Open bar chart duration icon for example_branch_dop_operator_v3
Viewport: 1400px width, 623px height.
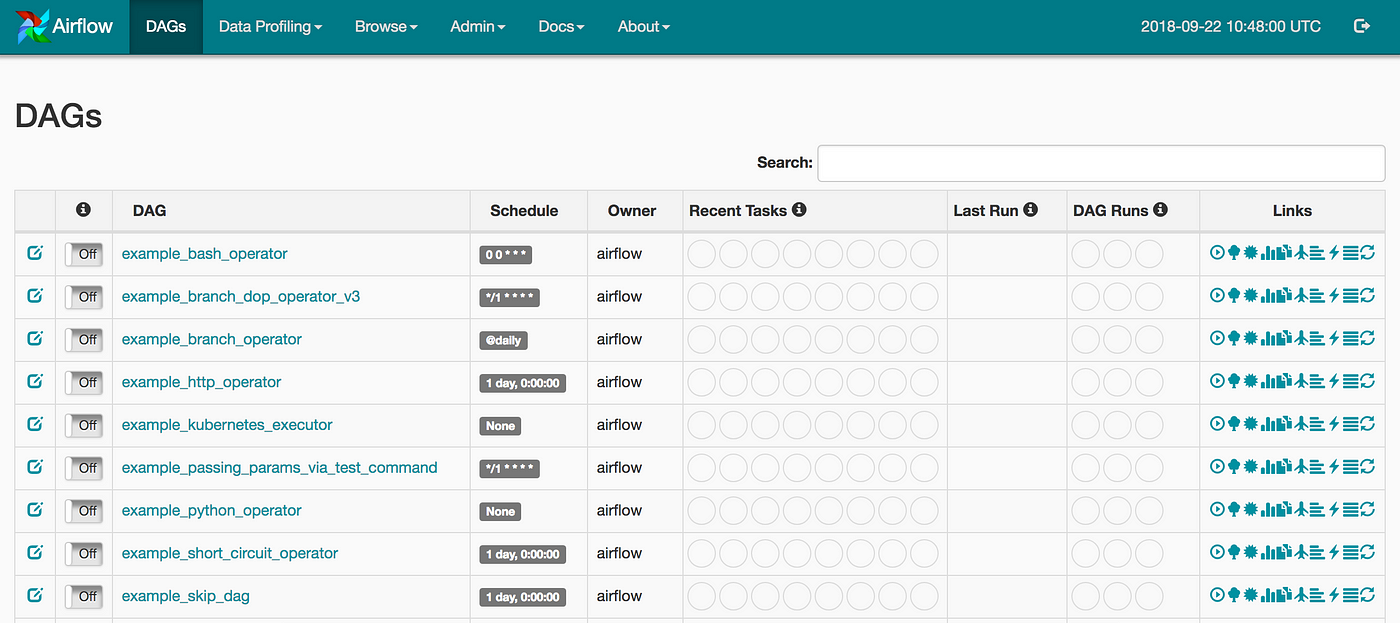pos(1268,296)
